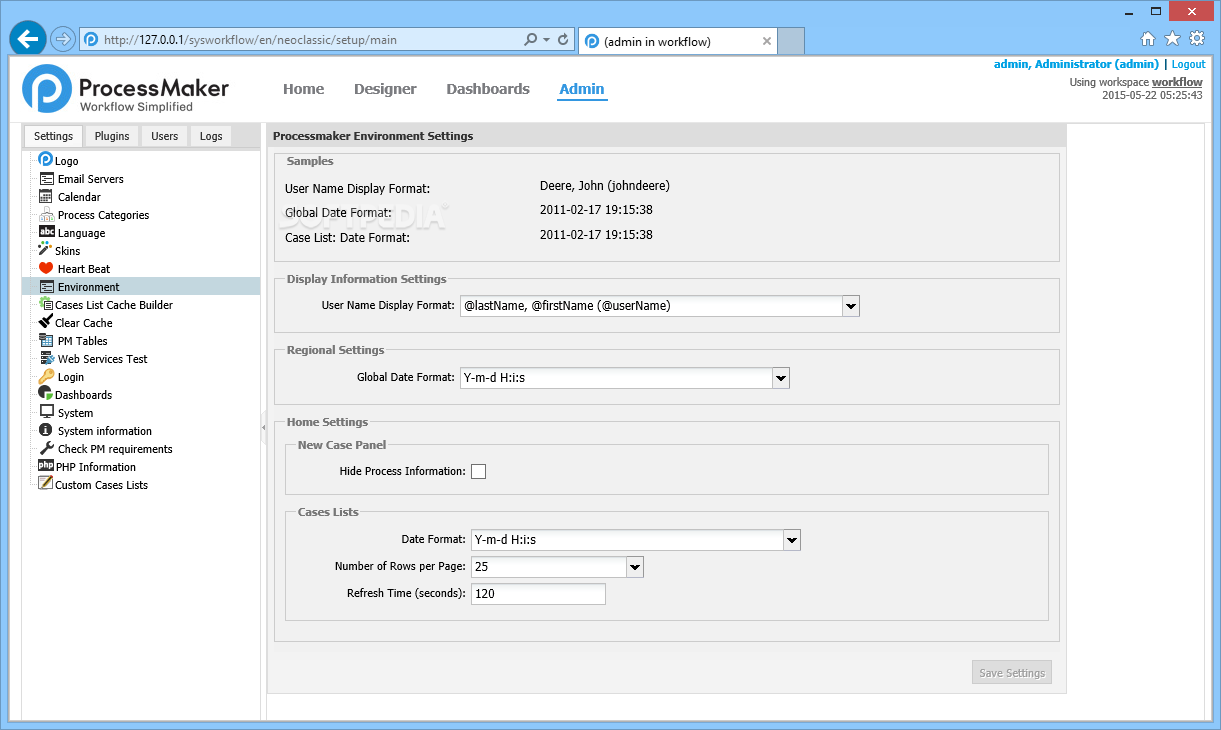This screenshot has width=1221, height=730.
Task: Close the (admin in workflow) browser tab
Action: click(x=767, y=41)
